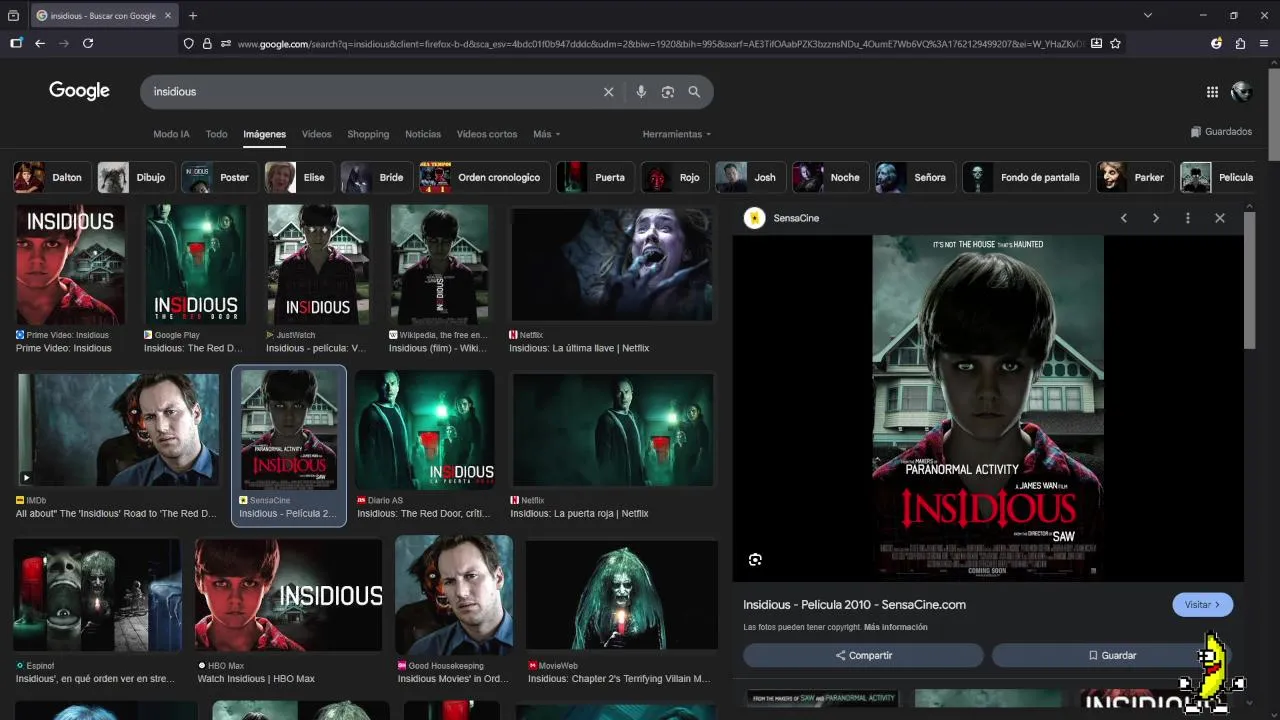Filter images by the Dalton chip
Image resolution: width=1280 pixels, height=720 pixels.
(51, 177)
